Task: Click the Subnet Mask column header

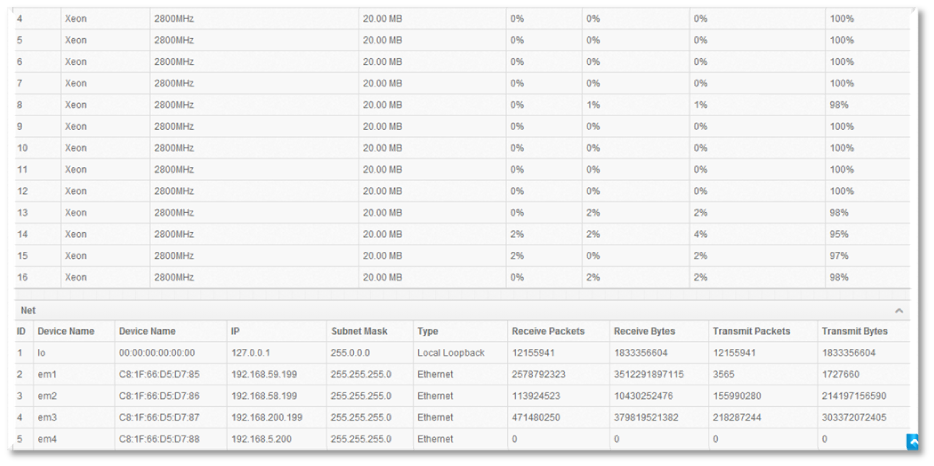Action: (358, 331)
